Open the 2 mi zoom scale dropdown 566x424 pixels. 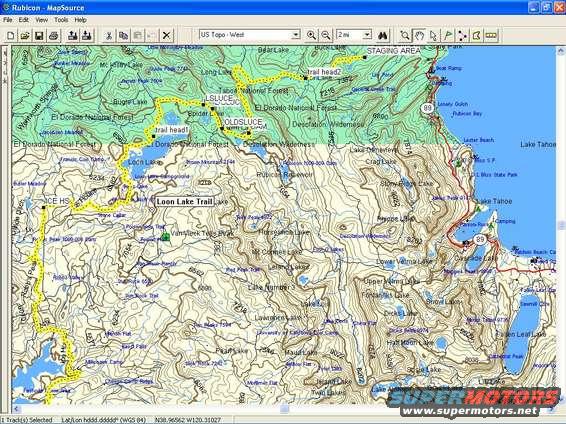point(367,35)
